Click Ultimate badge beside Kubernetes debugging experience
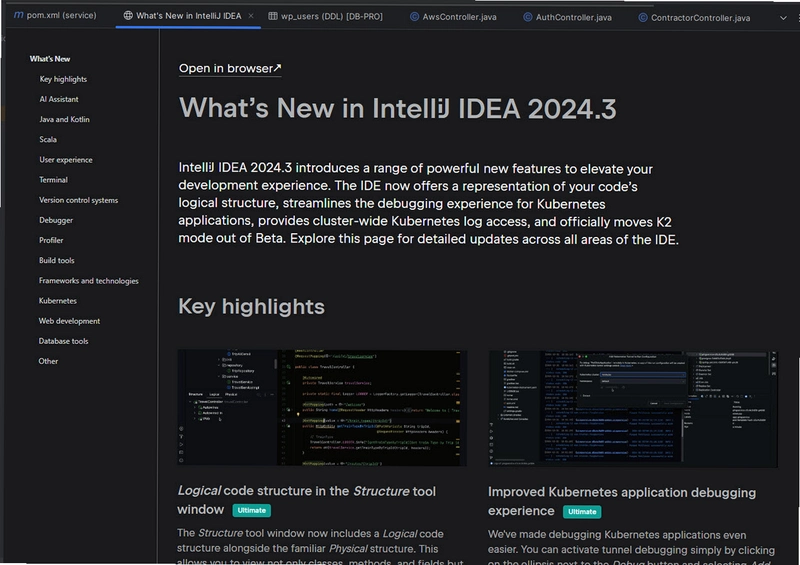Image resolution: width=800 pixels, height=565 pixels. coord(582,511)
